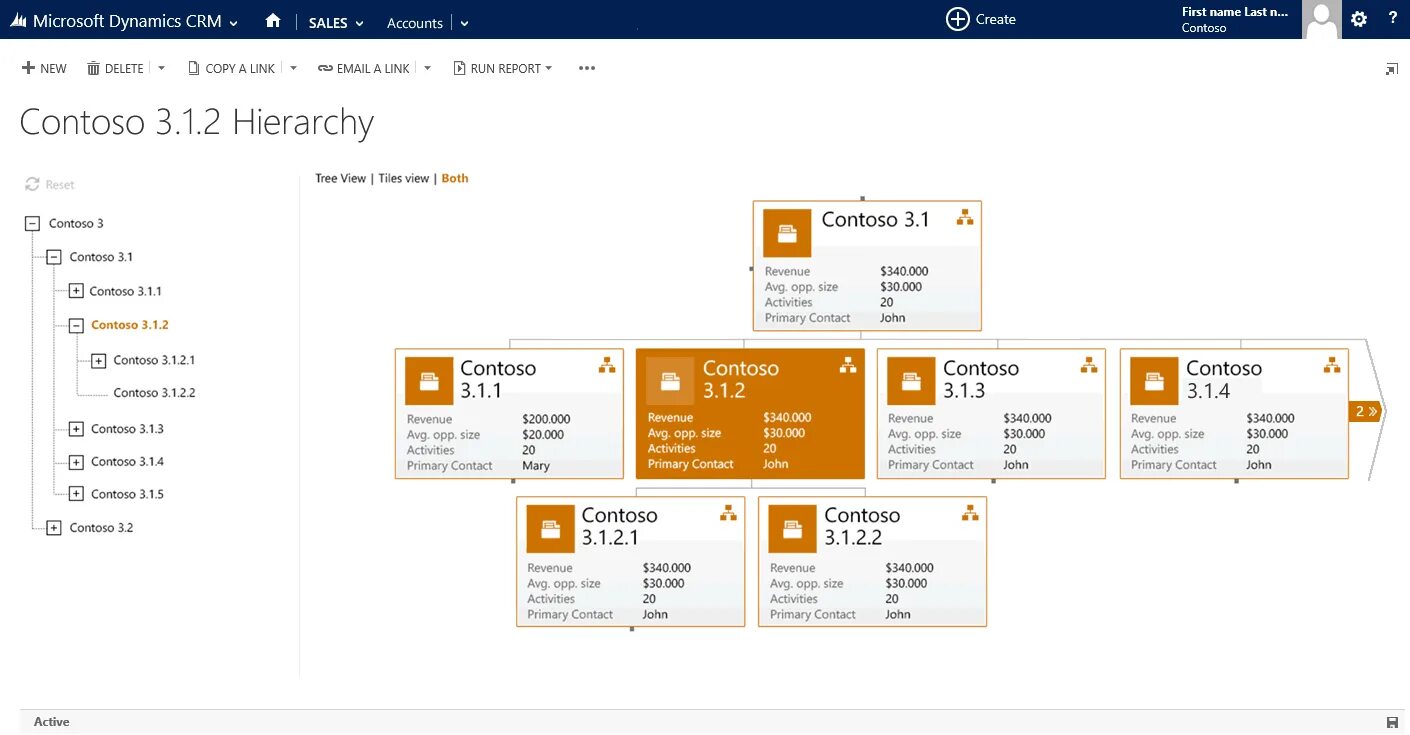Viewport: 1410px width, 735px height.
Task: Open the EMAIL A LINK dropdown arrow
Action: (x=428, y=68)
